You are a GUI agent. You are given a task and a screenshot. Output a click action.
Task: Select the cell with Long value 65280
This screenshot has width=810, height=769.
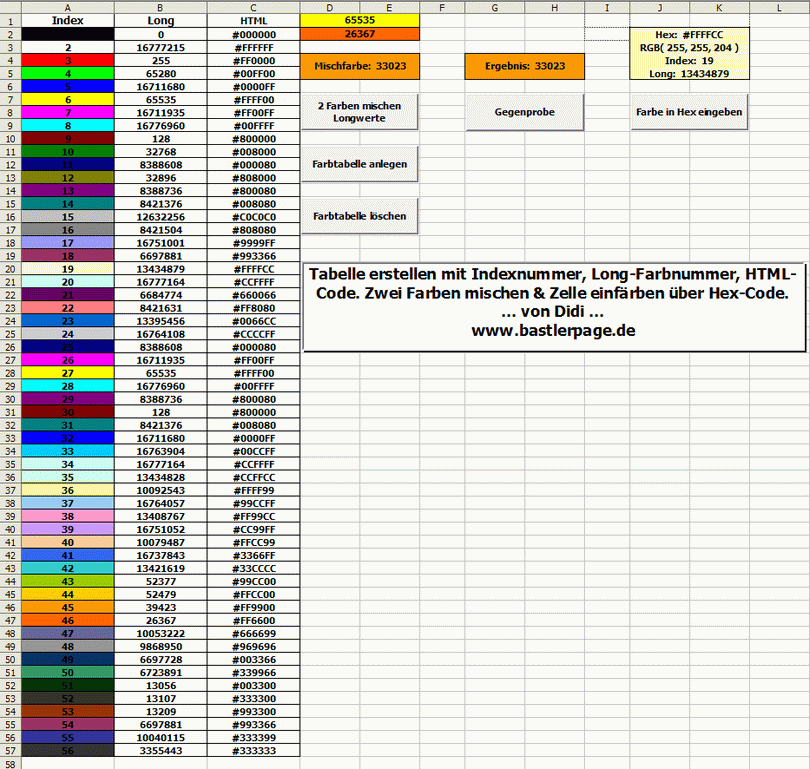click(161, 73)
